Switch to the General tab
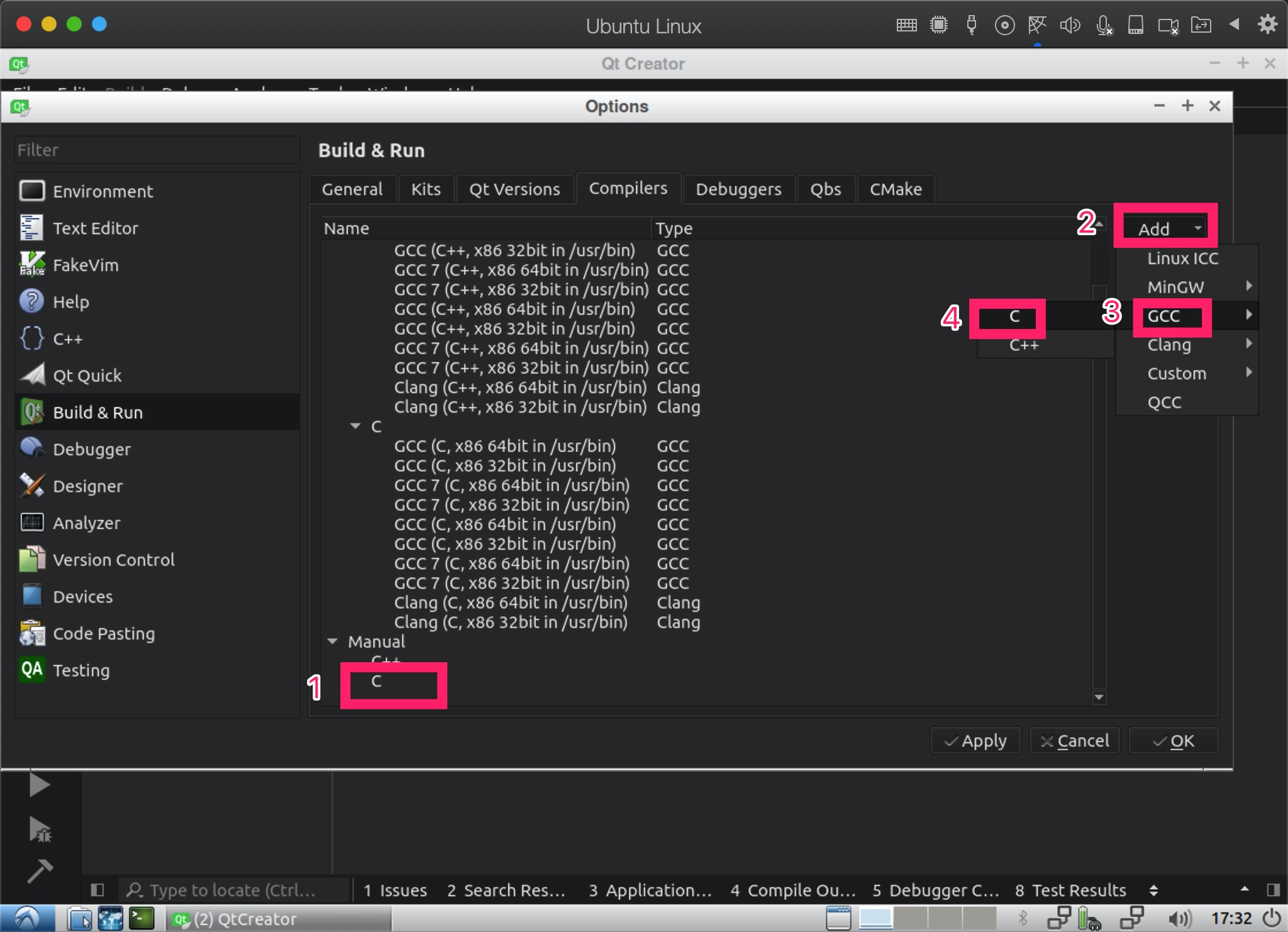 [x=352, y=189]
